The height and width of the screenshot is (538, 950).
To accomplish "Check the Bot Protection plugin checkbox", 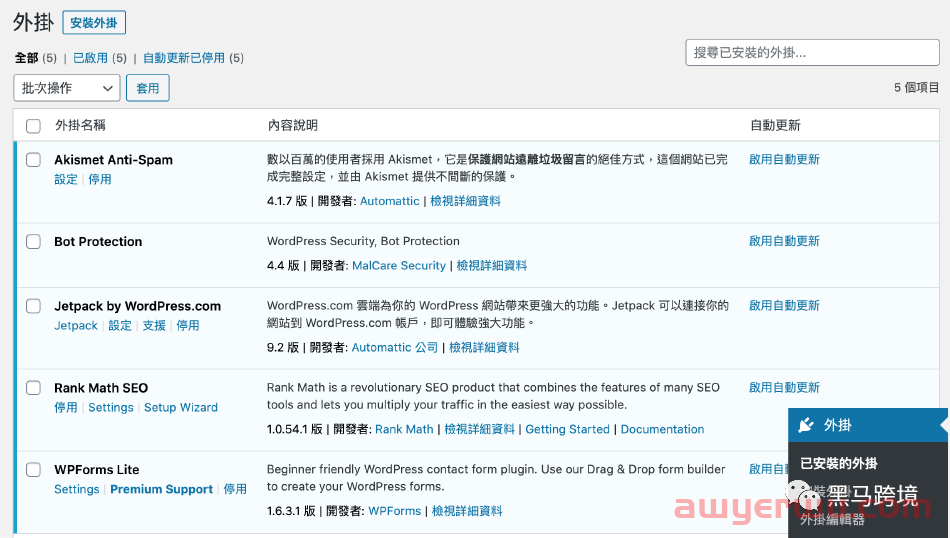I will click(33, 242).
